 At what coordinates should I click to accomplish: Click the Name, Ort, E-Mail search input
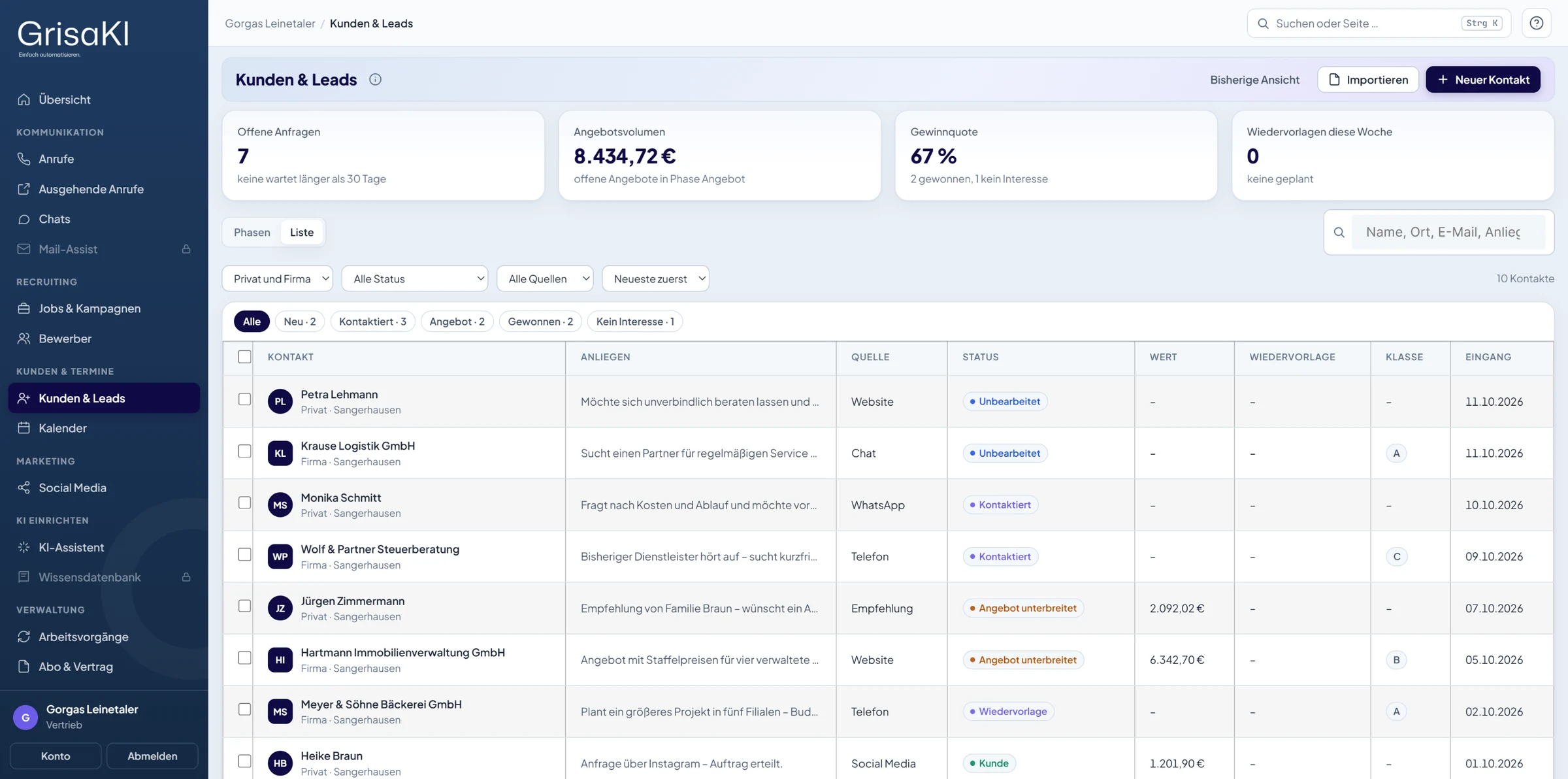[1448, 232]
